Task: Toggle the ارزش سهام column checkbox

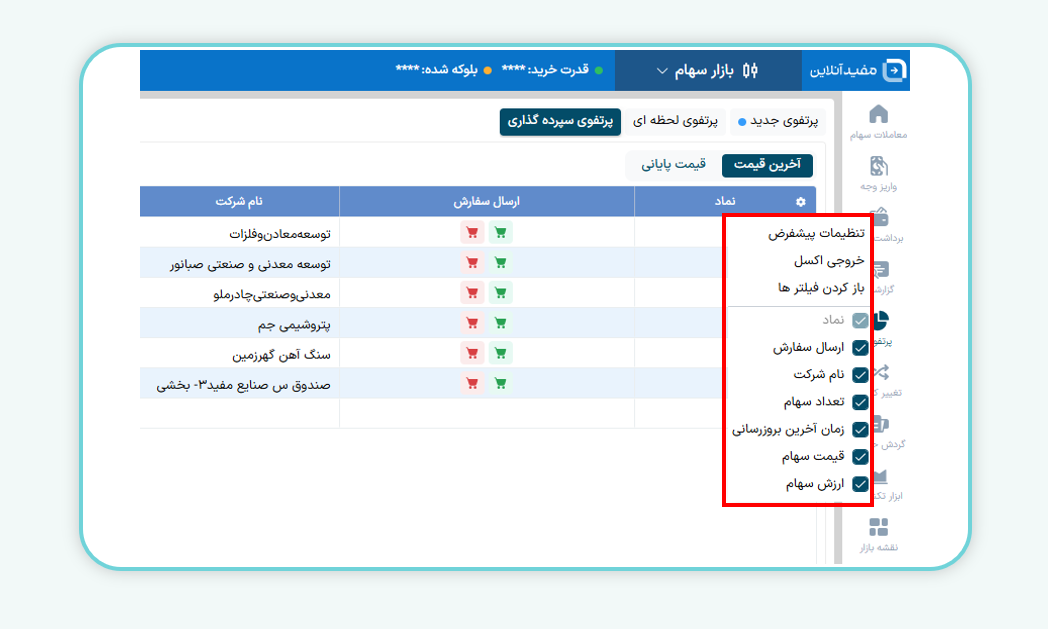Action: click(860, 484)
